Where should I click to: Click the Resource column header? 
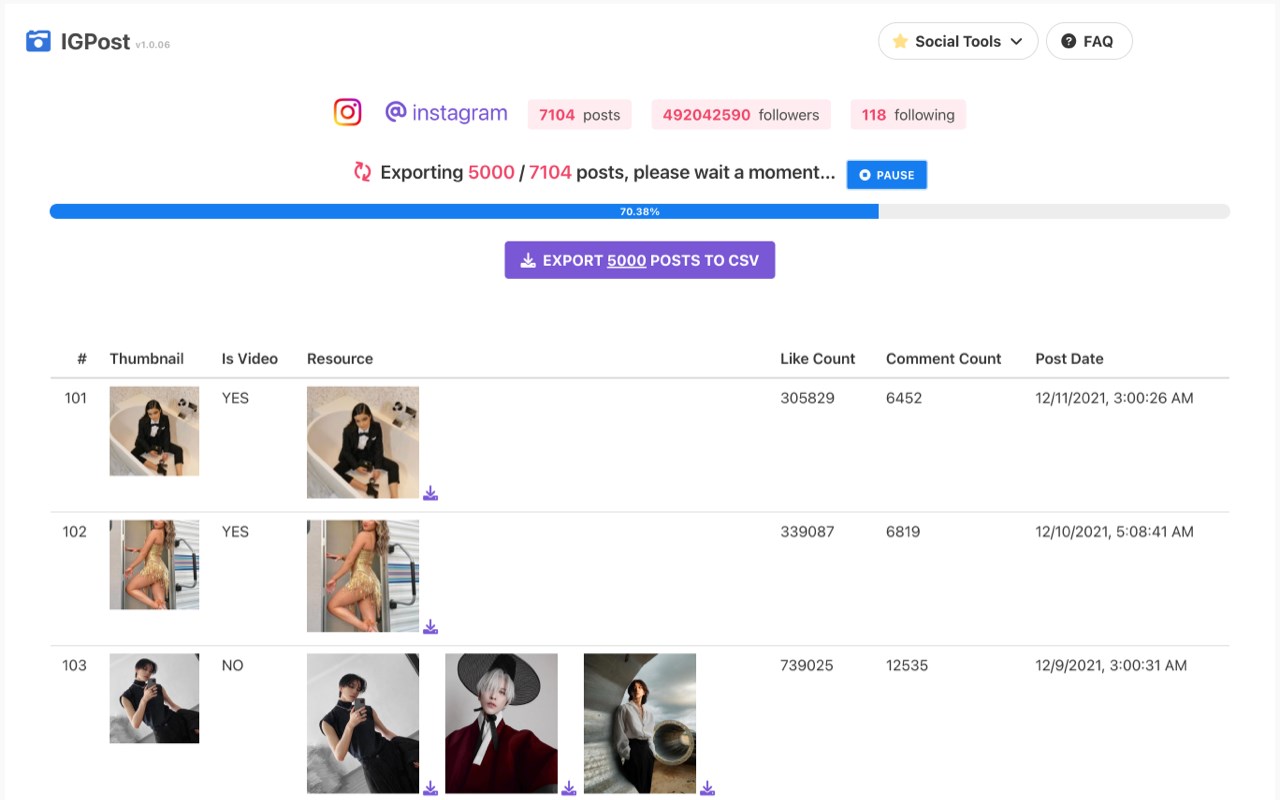[340, 358]
